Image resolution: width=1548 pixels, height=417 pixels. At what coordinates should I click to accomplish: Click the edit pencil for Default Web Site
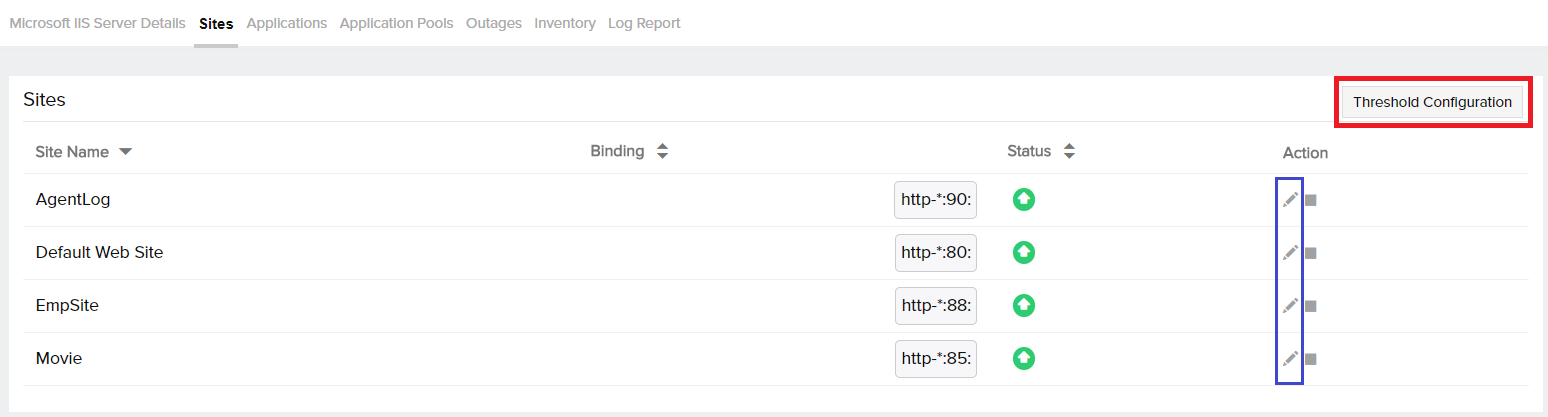tap(1290, 253)
